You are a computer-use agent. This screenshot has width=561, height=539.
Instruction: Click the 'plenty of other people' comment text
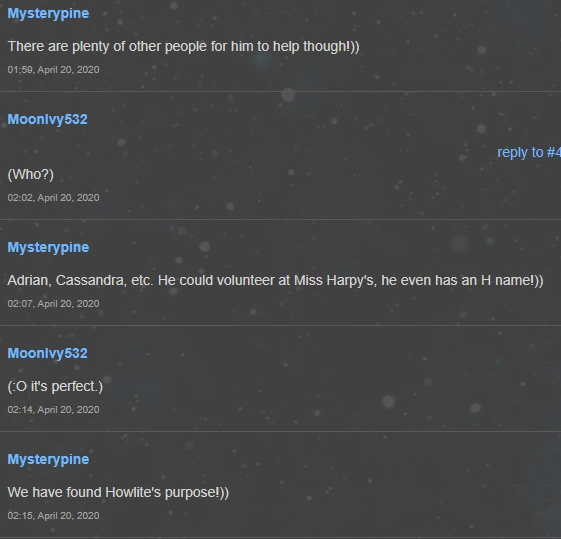[184, 47]
